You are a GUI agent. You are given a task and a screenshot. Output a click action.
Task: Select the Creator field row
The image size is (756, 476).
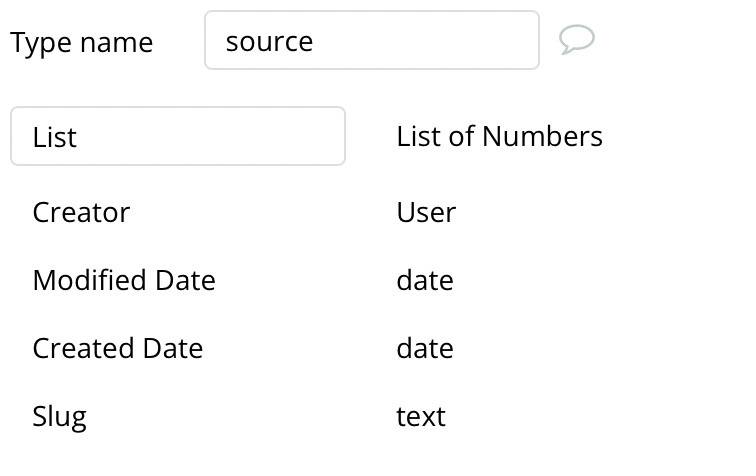pos(81,212)
